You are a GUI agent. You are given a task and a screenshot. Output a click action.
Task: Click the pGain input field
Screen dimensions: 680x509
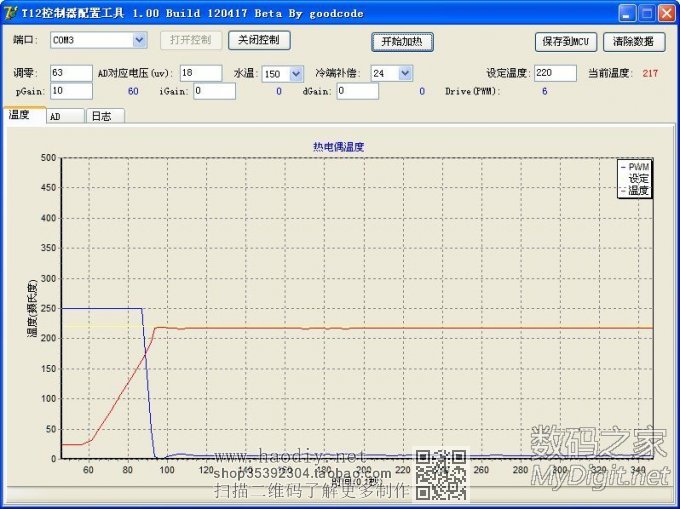[70, 91]
